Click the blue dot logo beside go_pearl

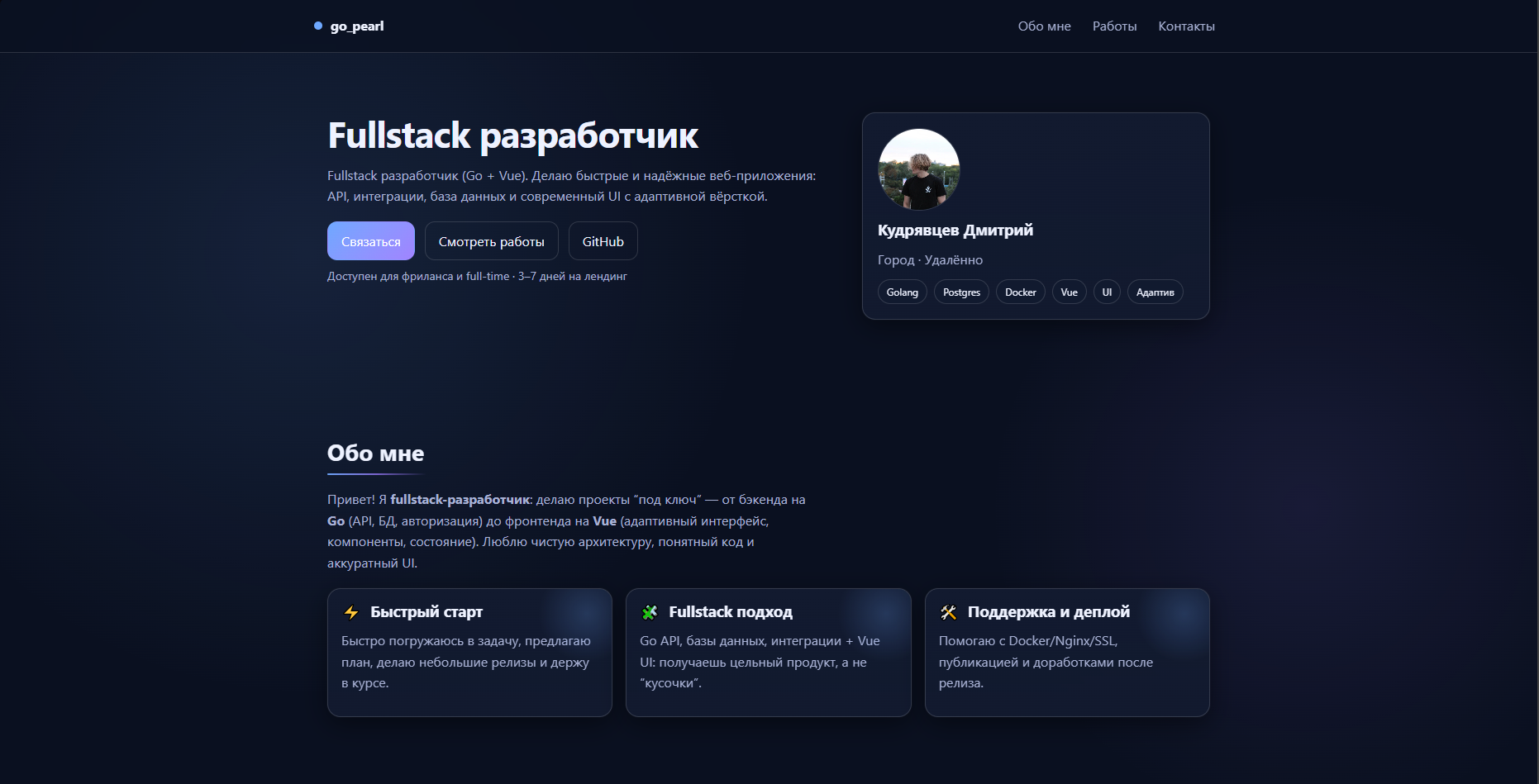click(318, 26)
